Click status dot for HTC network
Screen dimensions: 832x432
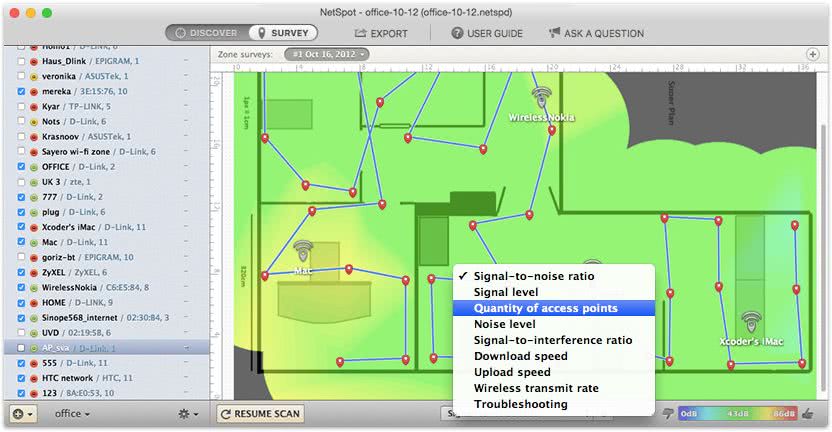tap(33, 378)
